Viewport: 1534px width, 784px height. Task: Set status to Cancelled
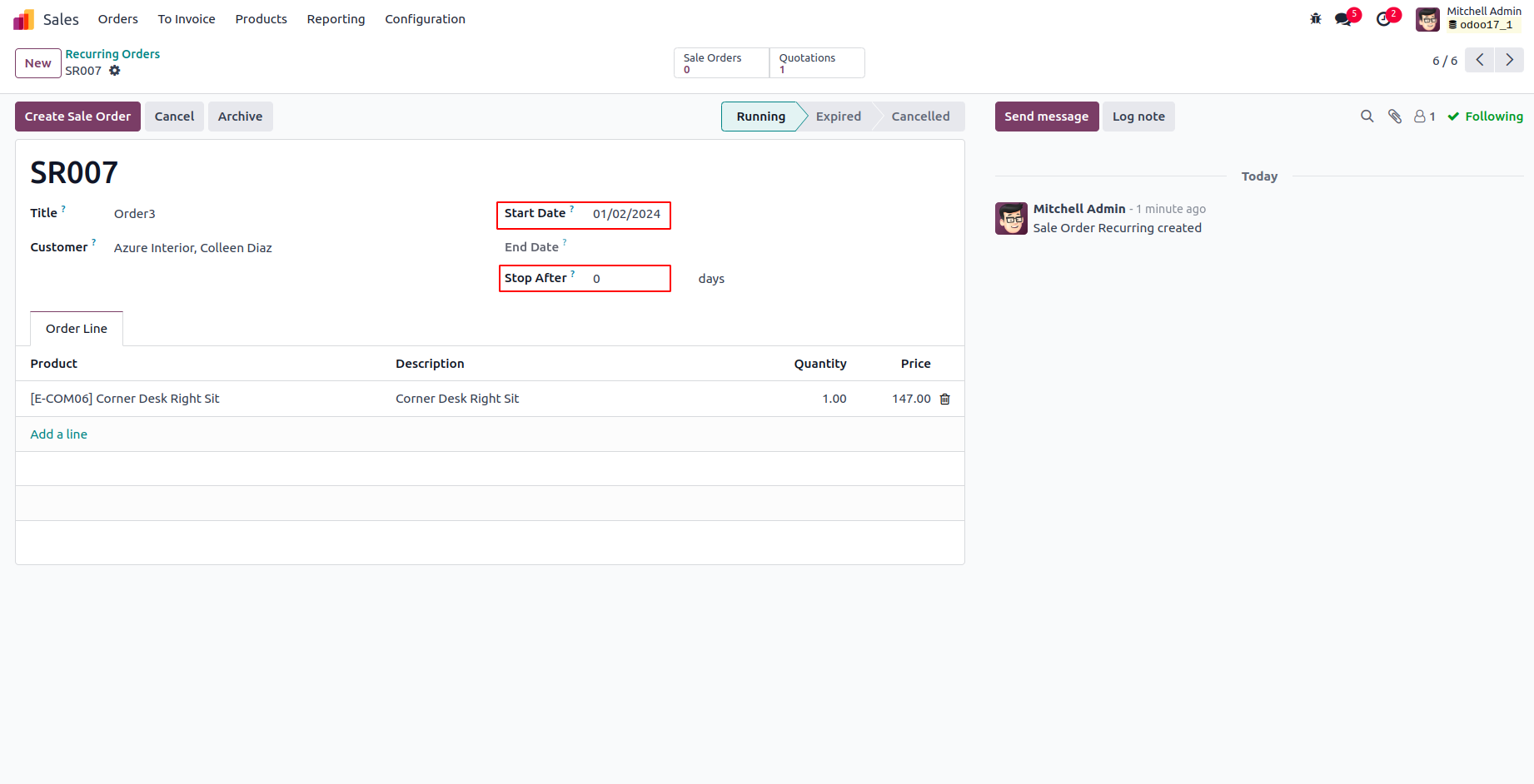click(920, 117)
